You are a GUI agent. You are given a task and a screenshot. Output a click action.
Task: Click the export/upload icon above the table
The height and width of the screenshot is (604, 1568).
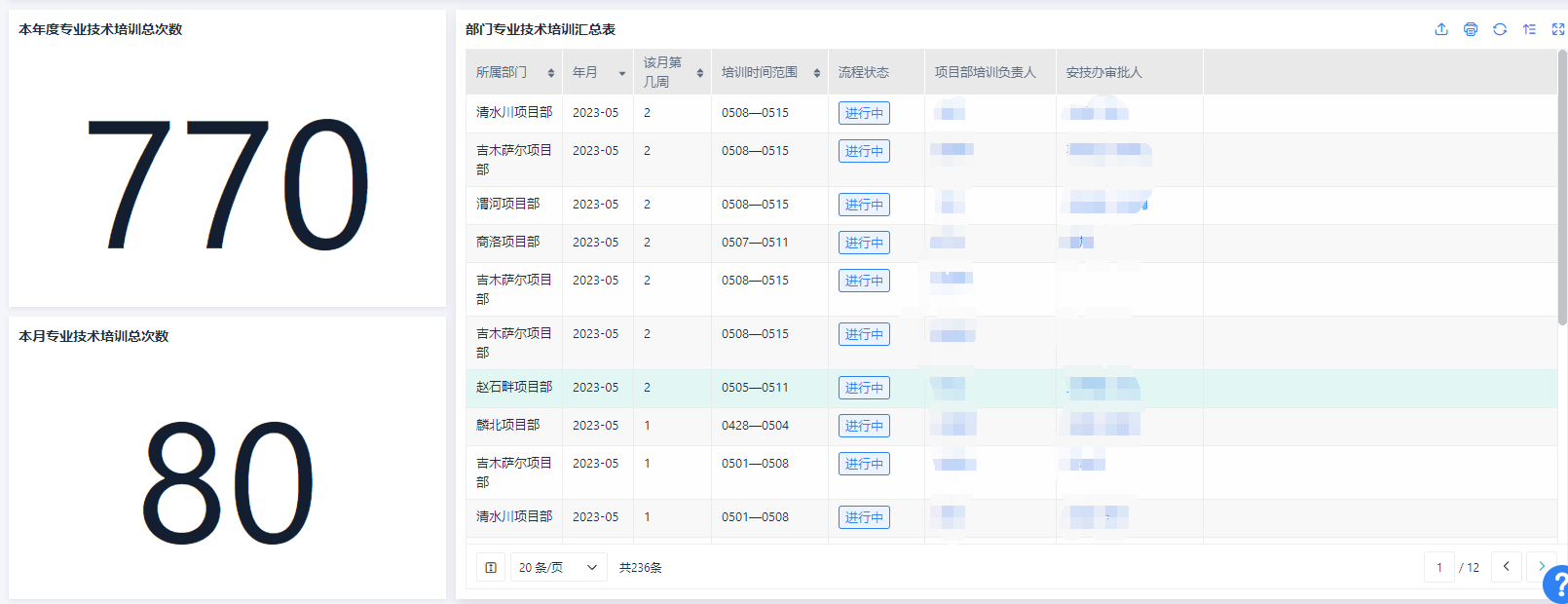click(1441, 29)
